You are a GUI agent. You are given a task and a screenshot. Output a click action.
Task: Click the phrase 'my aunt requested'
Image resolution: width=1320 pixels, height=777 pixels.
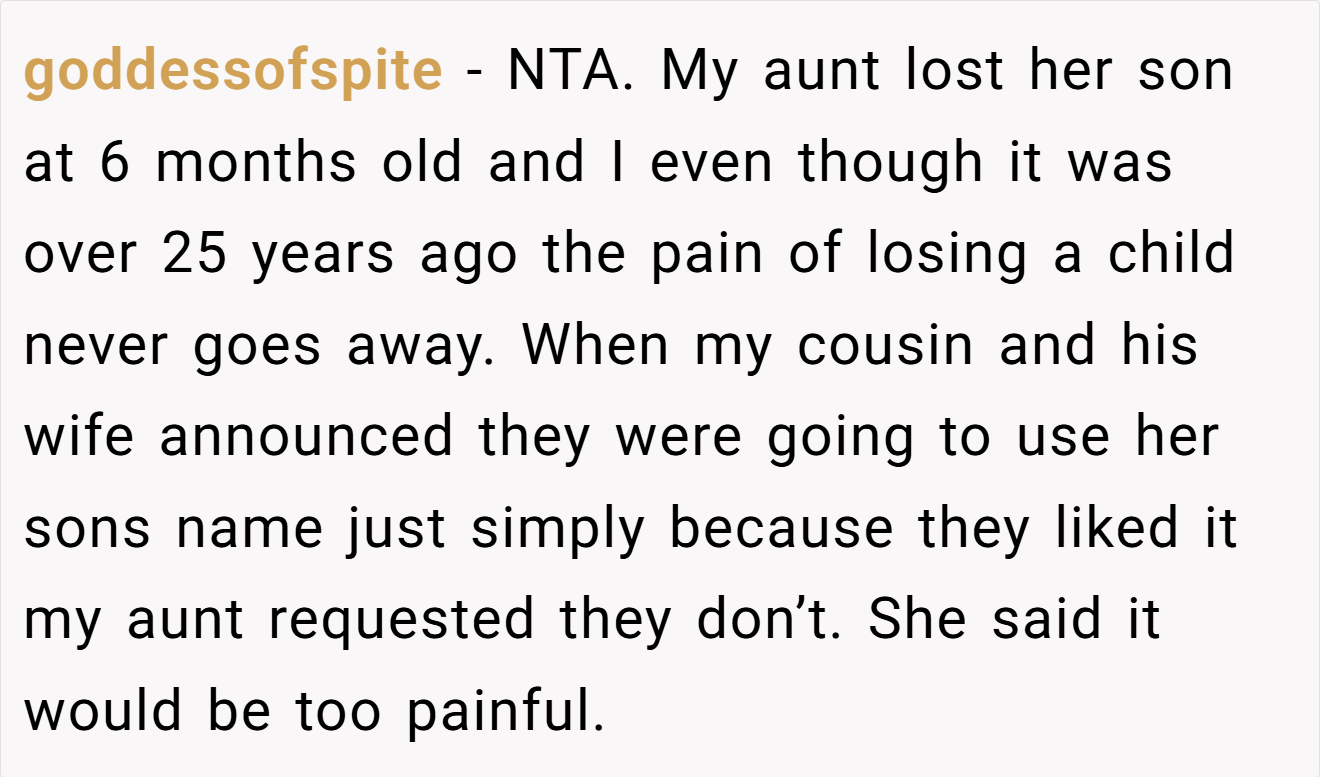278,621
